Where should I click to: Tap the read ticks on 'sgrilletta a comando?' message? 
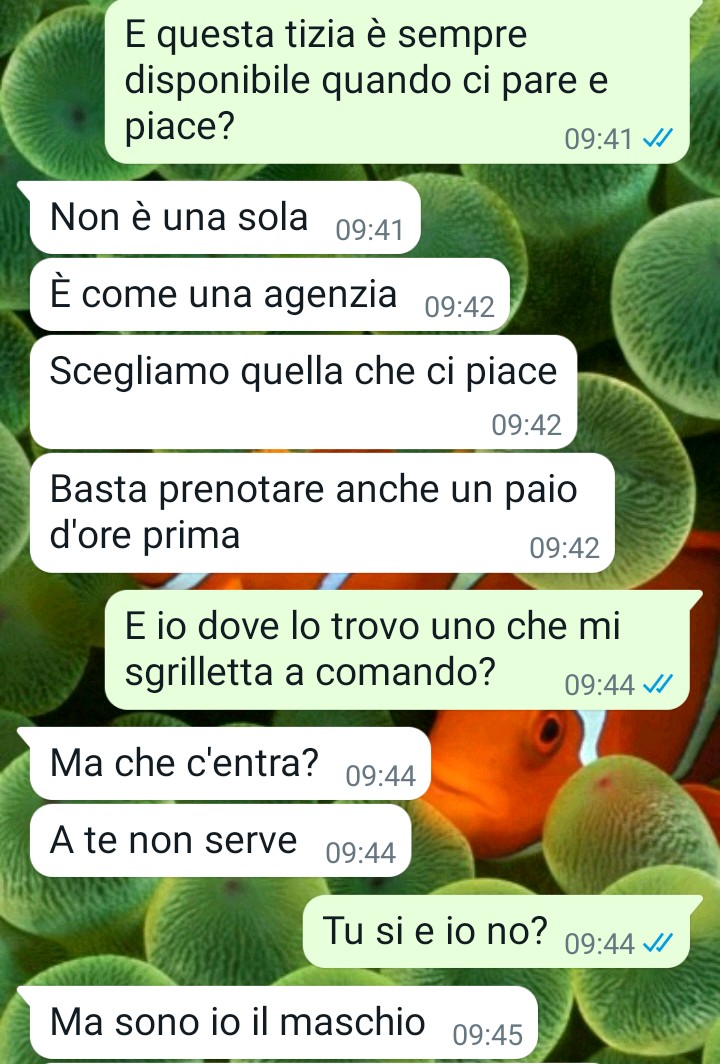(x=658, y=685)
